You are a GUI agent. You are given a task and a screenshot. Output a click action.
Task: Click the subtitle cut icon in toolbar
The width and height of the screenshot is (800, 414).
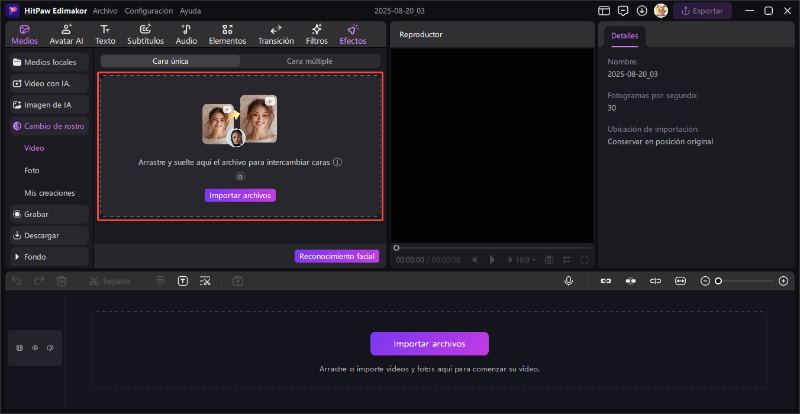pyautogui.click(x=205, y=281)
